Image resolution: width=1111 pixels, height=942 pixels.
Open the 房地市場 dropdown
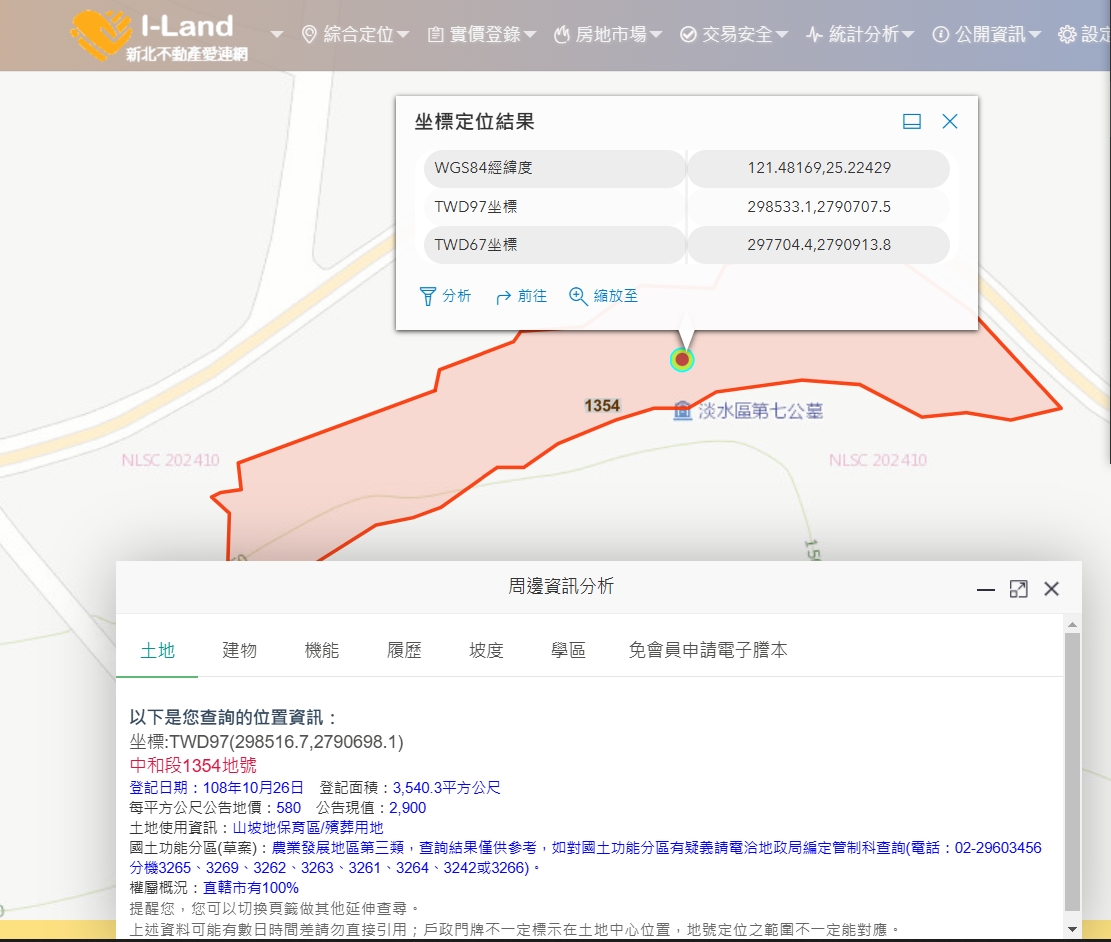607,35
